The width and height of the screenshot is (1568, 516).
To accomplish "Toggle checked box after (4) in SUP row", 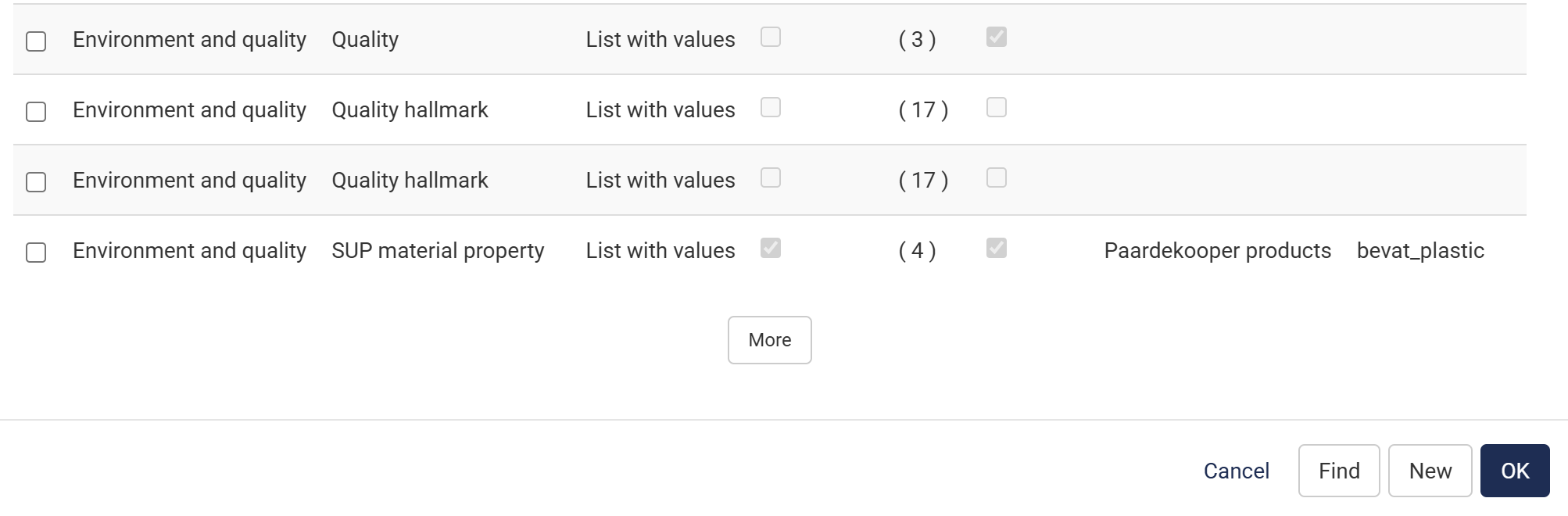I will click(x=997, y=248).
